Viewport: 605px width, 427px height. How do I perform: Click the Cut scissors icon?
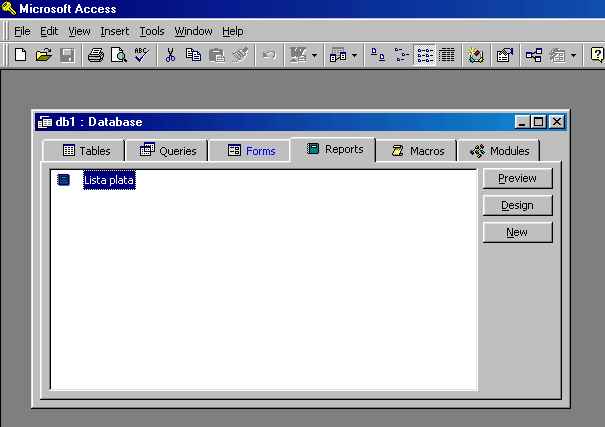[170, 56]
